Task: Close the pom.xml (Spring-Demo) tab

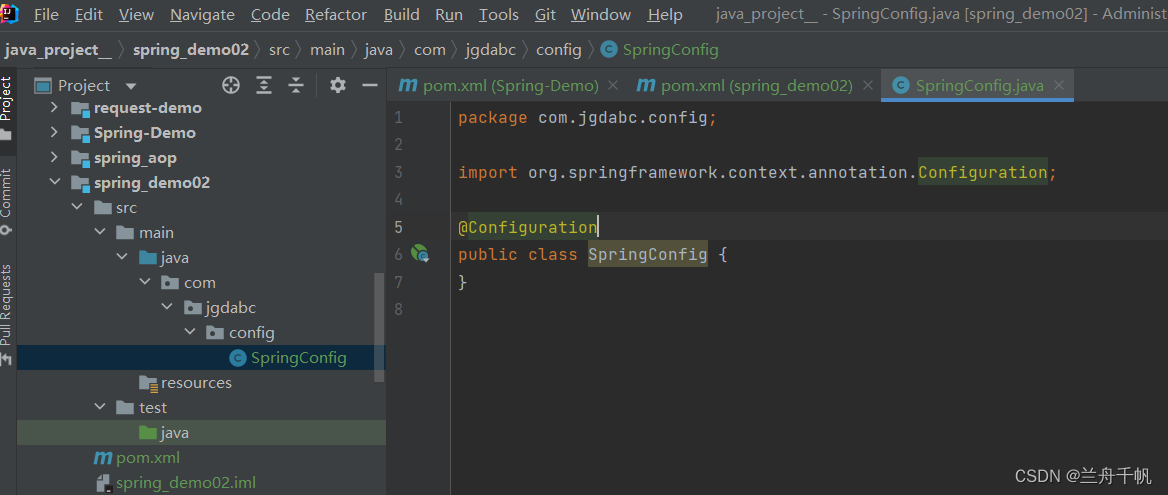Action: coord(613,86)
